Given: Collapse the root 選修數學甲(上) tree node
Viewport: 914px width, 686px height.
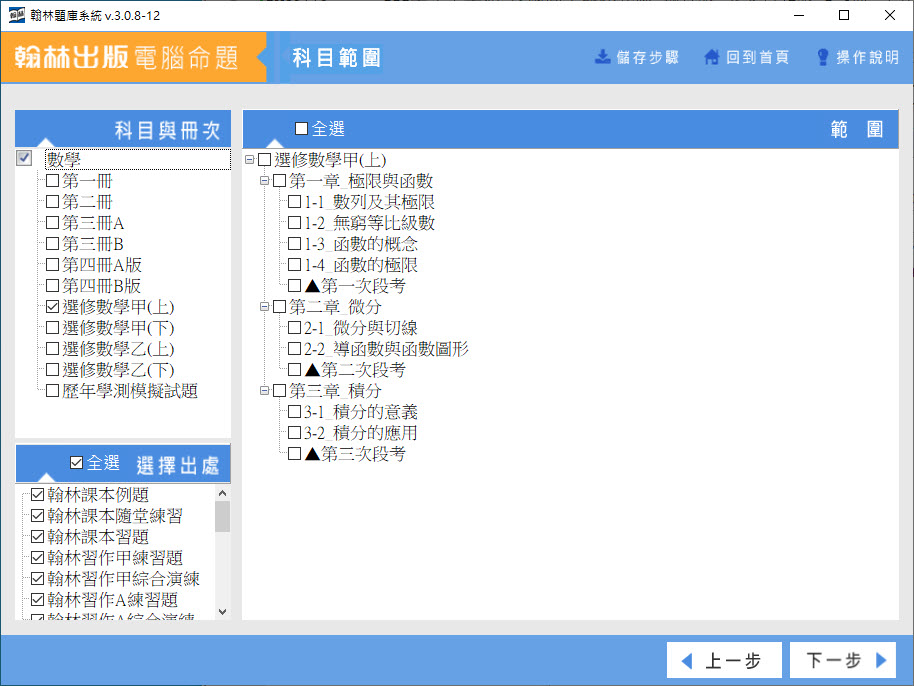Looking at the screenshot, I should click(250, 160).
